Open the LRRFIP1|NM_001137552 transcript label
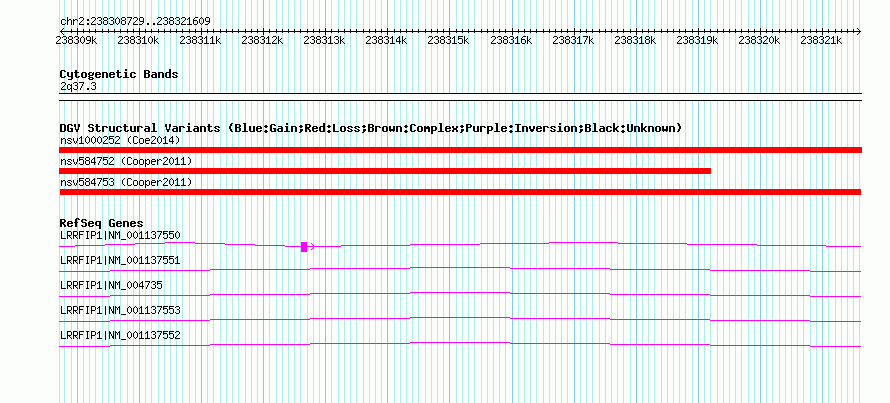This screenshot has height=403, width=890. click(120, 335)
